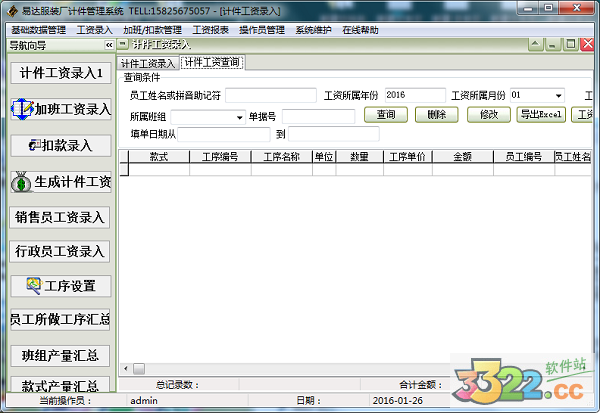The image size is (600, 413).
Task: Open 加班/扣款管理 menu
Action: coord(152,30)
